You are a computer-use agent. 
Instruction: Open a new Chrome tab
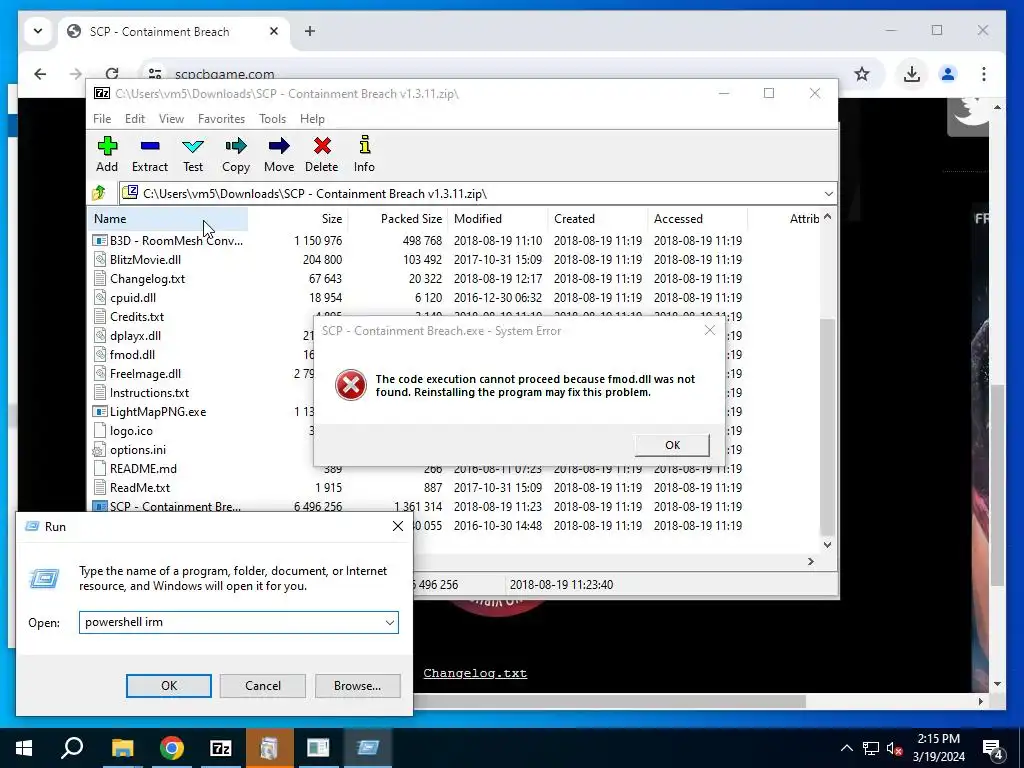(x=310, y=31)
